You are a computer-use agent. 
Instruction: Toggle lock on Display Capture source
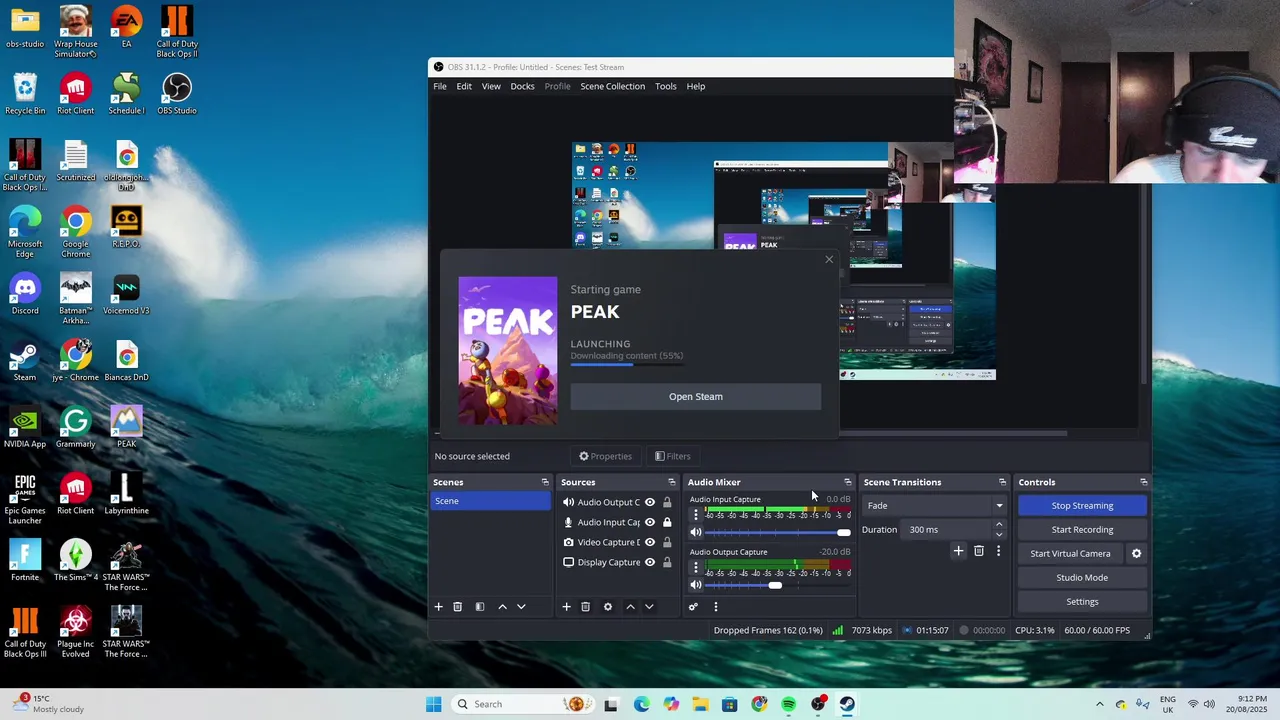click(667, 562)
